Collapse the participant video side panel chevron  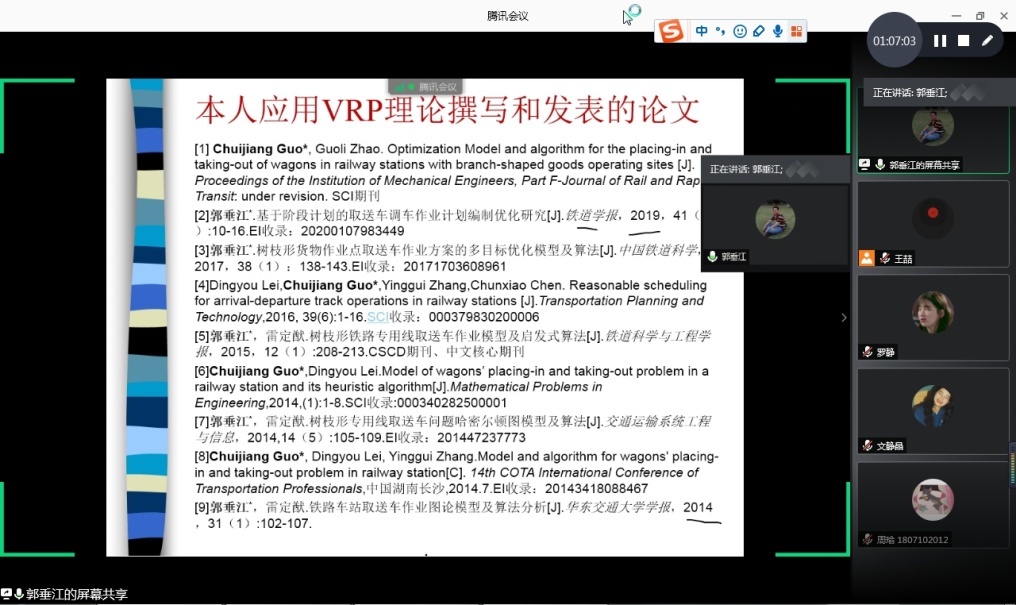click(844, 317)
